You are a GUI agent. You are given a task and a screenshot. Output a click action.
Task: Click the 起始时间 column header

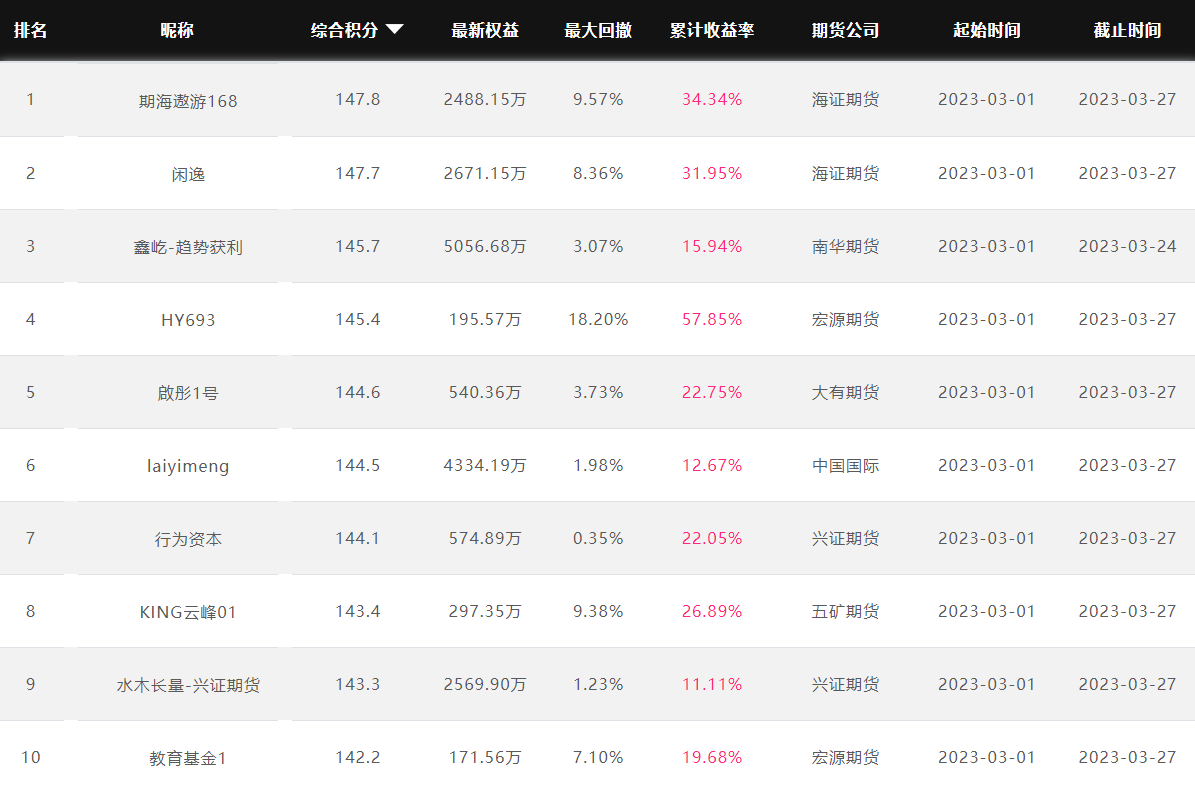point(987,30)
